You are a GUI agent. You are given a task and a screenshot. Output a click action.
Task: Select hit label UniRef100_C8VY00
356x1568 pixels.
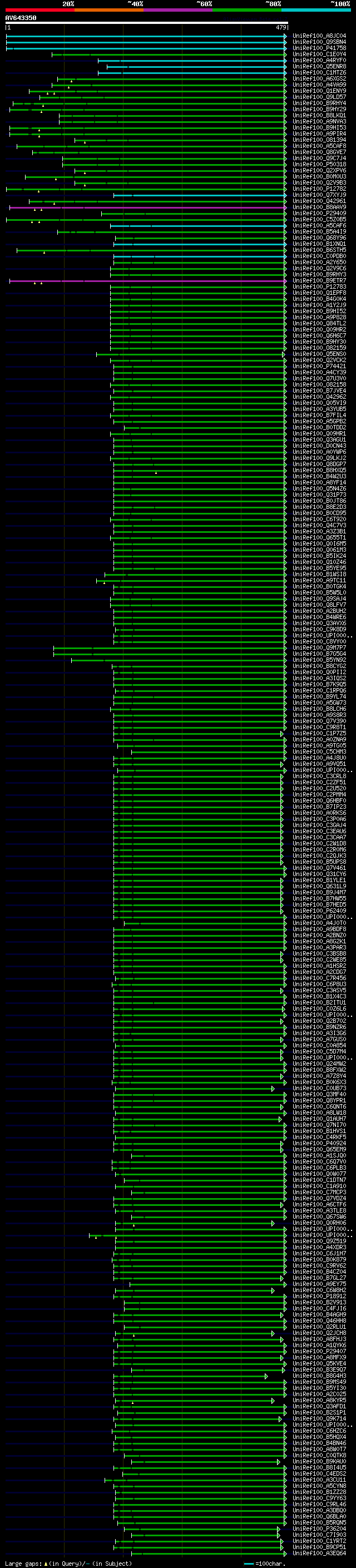click(x=319, y=641)
